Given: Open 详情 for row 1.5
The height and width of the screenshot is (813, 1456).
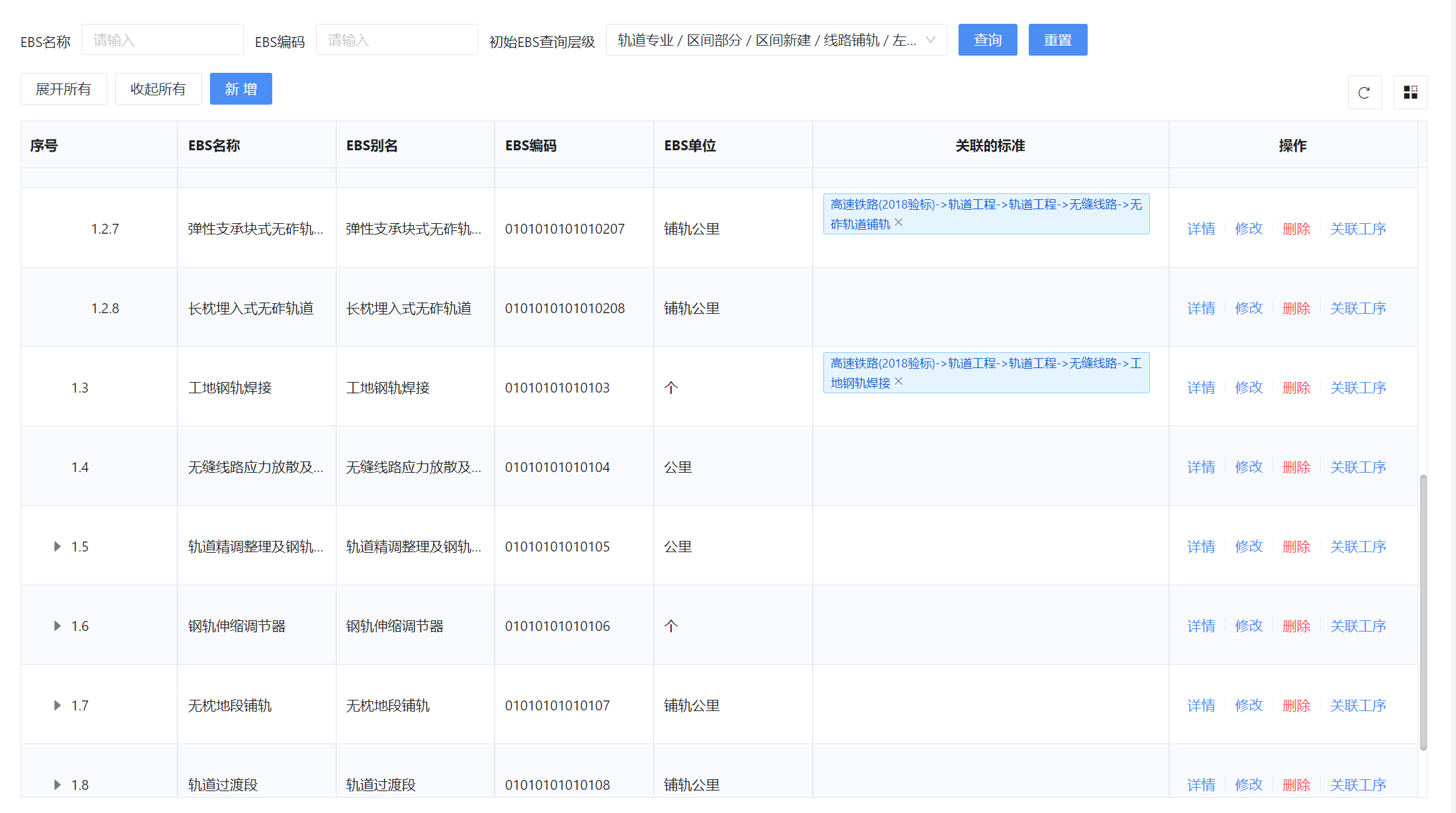Looking at the screenshot, I should pos(1201,547).
